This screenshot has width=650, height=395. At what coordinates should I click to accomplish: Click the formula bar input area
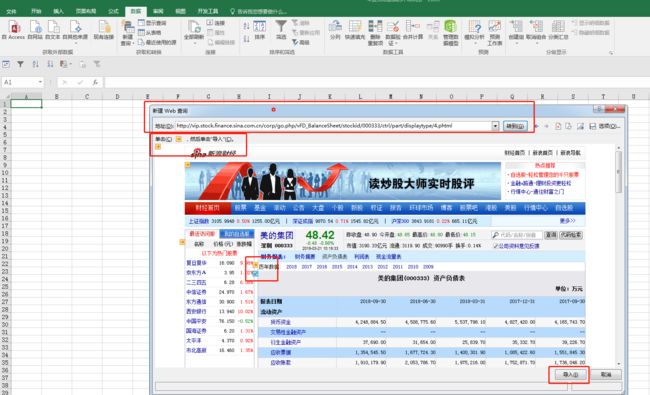(x=376, y=82)
